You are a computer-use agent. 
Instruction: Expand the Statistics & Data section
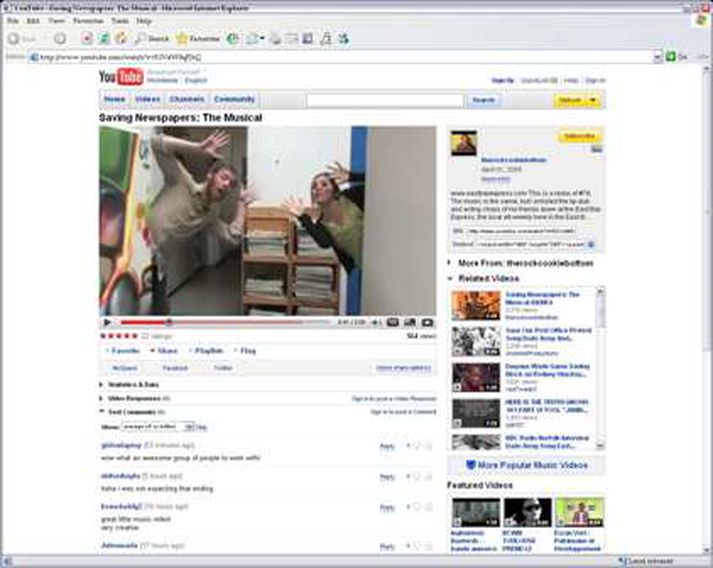130,385
